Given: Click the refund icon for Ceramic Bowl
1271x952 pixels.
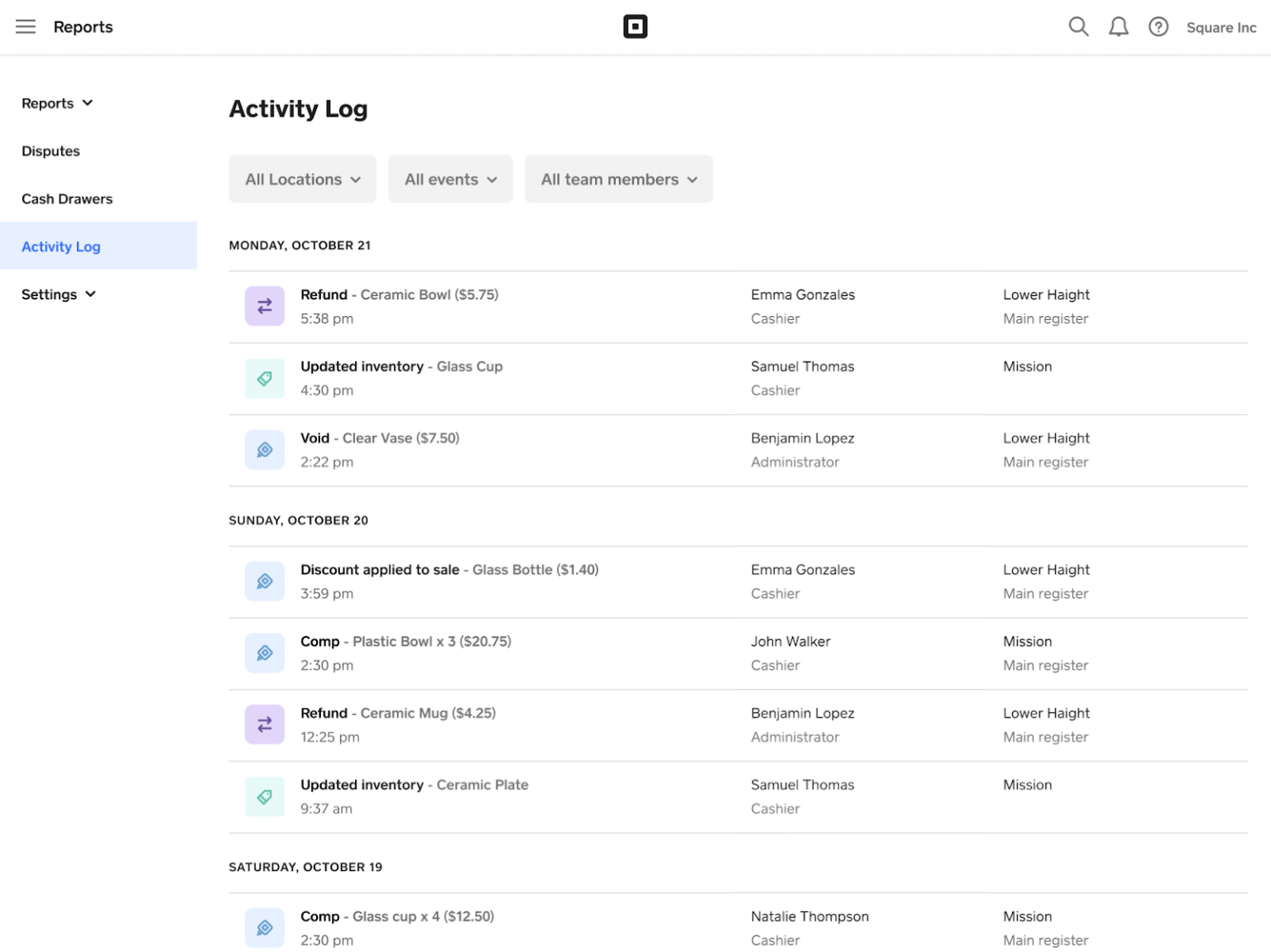Looking at the screenshot, I should pos(265,306).
